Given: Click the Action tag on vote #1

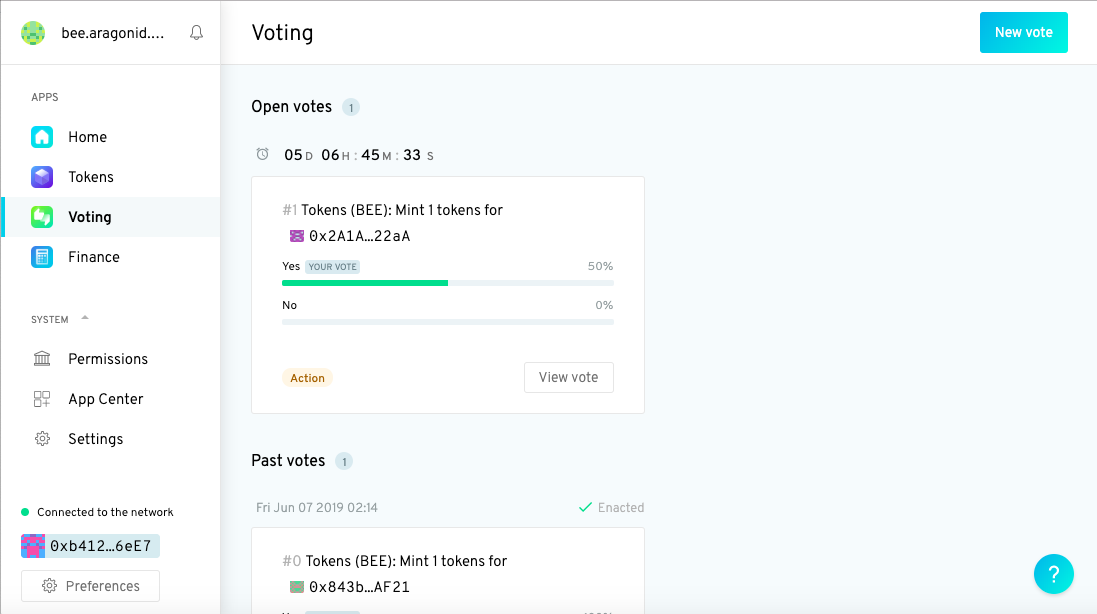Looking at the screenshot, I should pyautogui.click(x=307, y=378).
